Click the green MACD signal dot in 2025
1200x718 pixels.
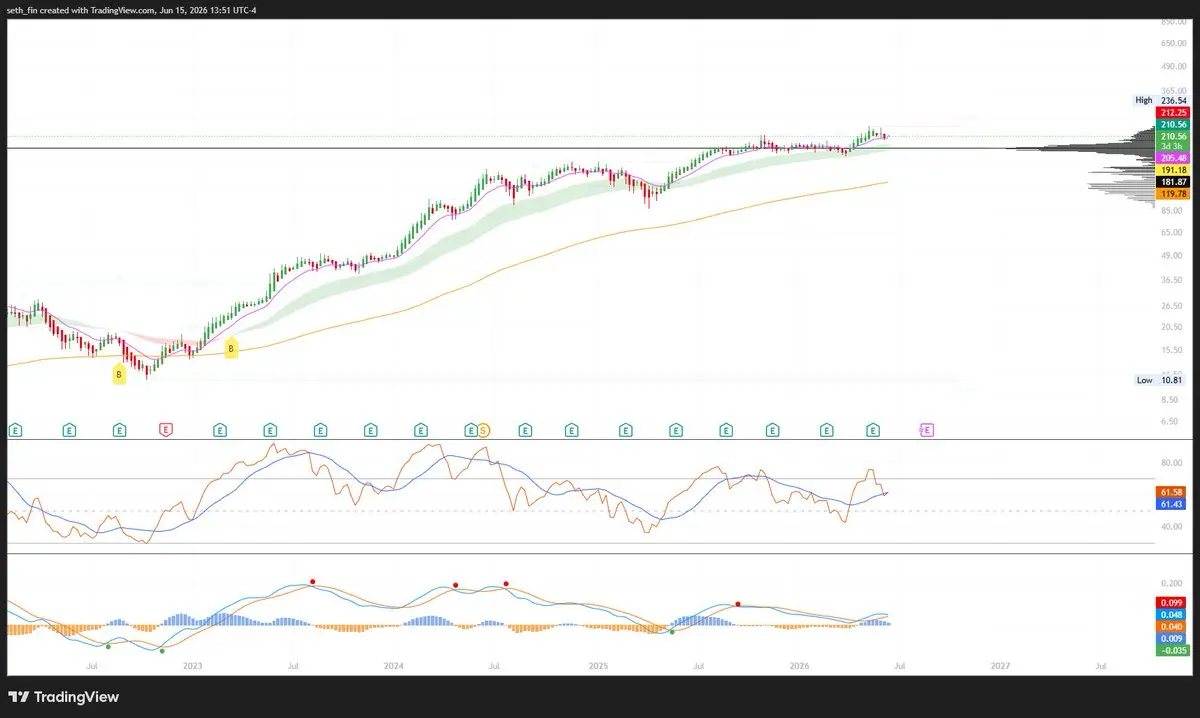pyautogui.click(x=672, y=632)
